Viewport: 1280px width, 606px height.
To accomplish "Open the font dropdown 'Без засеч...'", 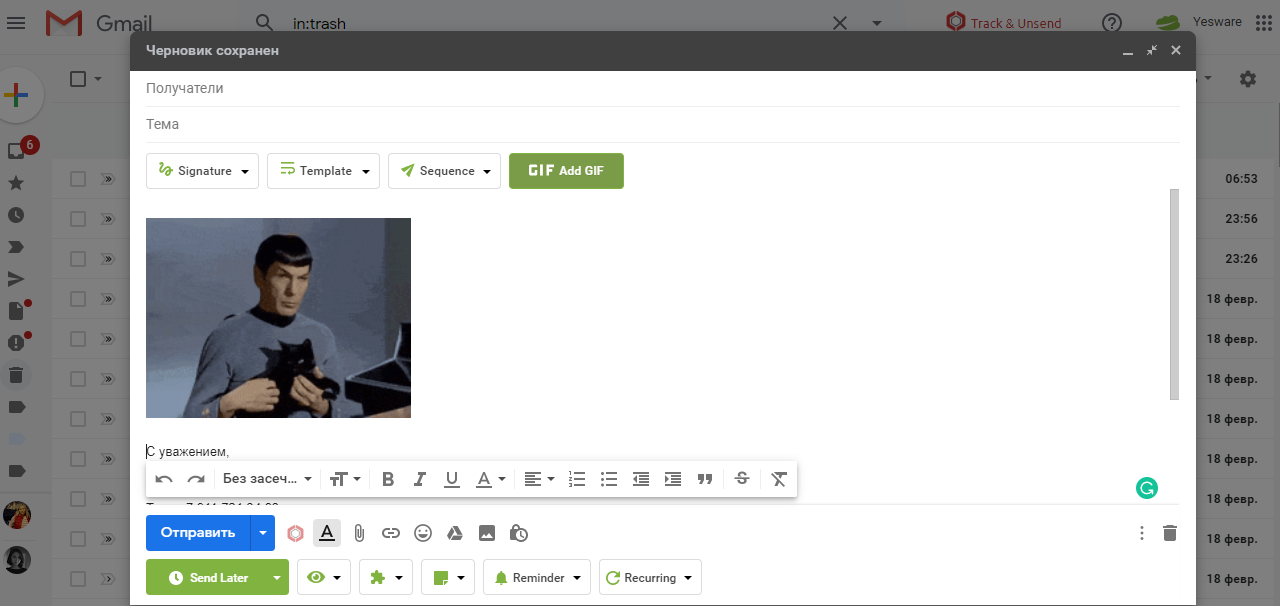I will [267, 479].
